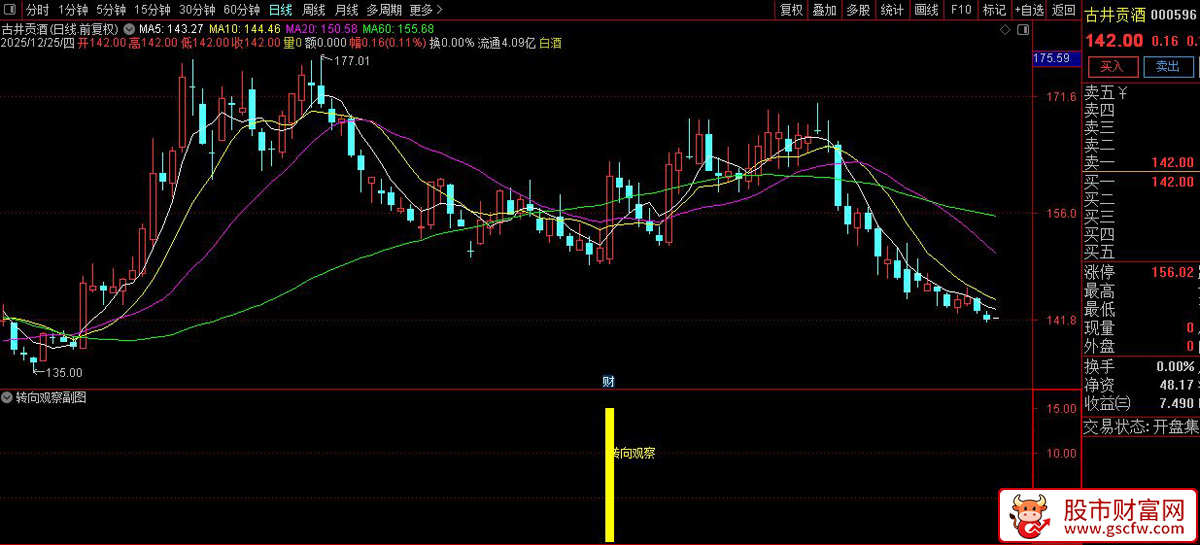This screenshot has width=1200, height=545.
Task: Click the MA10: 144.46 label
Action: (x=245, y=29)
